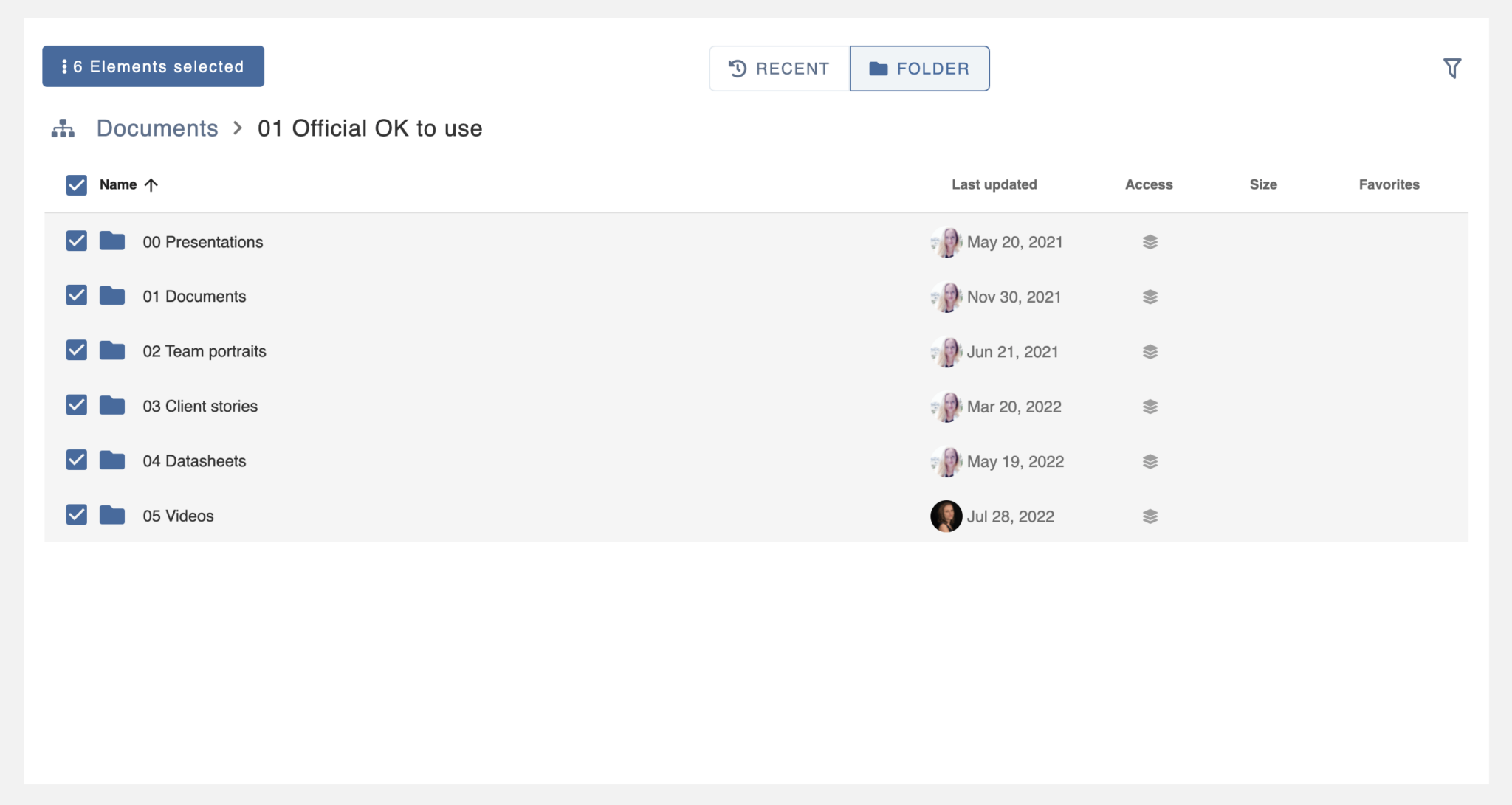The image size is (1512, 805).
Task: Expand the breadcrumb chevron after Documents
Action: coord(238,128)
